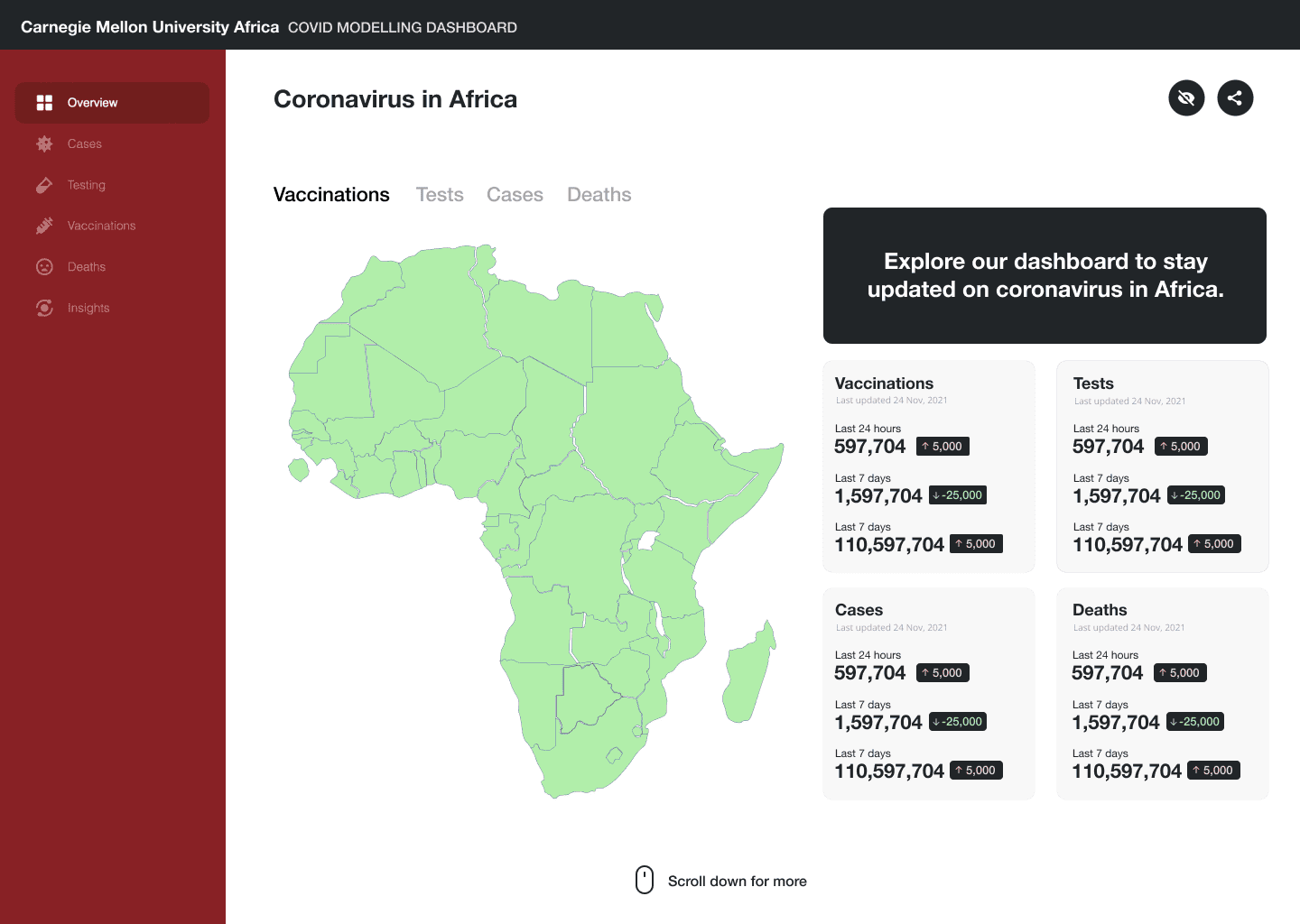Click the Cases virus icon in sidebar
This screenshot has height=924, width=1300.
coord(44,143)
